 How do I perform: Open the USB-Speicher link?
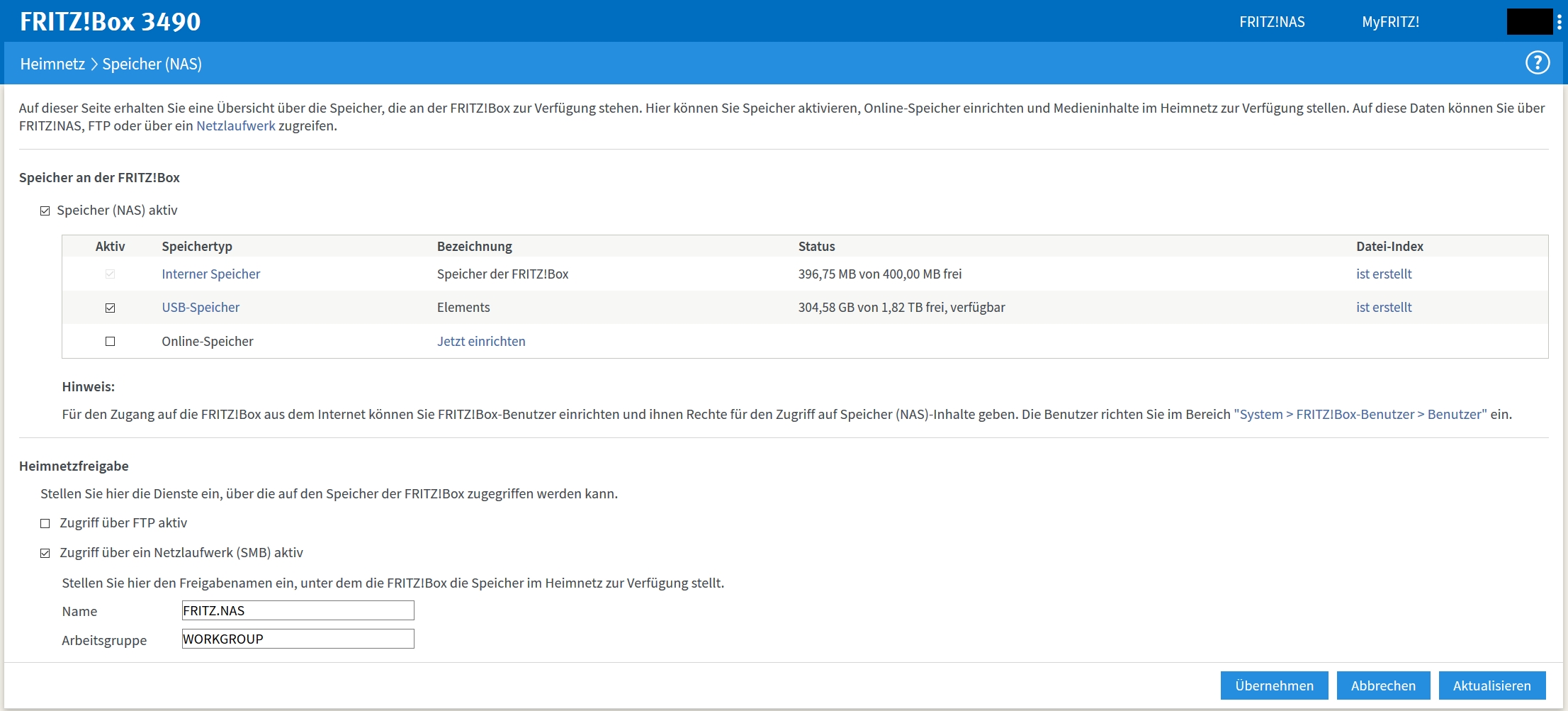(201, 307)
